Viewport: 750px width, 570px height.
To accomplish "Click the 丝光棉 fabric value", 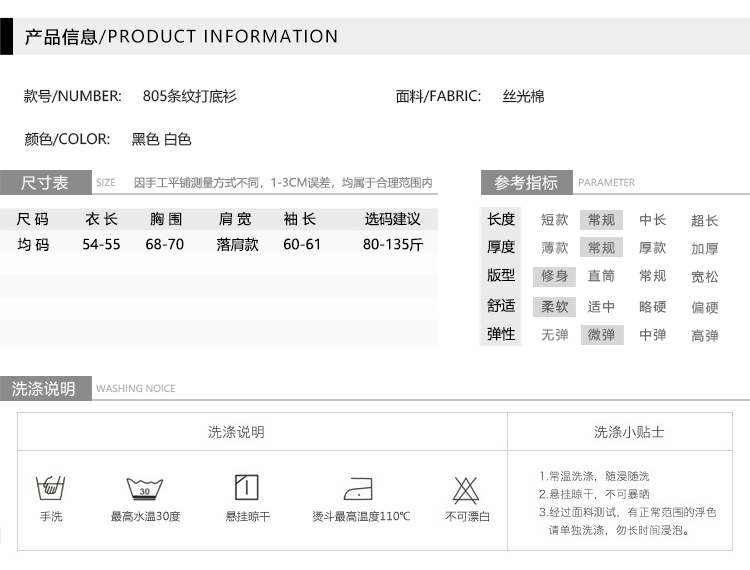I will [x=523, y=96].
